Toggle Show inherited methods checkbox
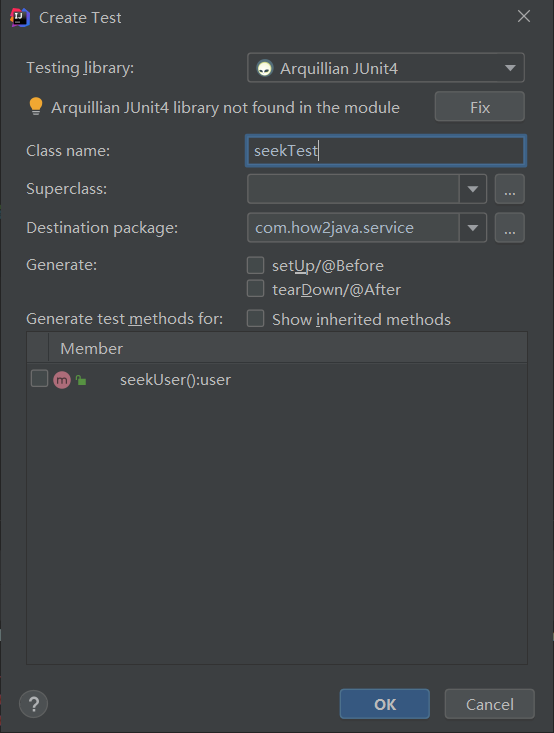The height and width of the screenshot is (733, 554). click(255, 319)
